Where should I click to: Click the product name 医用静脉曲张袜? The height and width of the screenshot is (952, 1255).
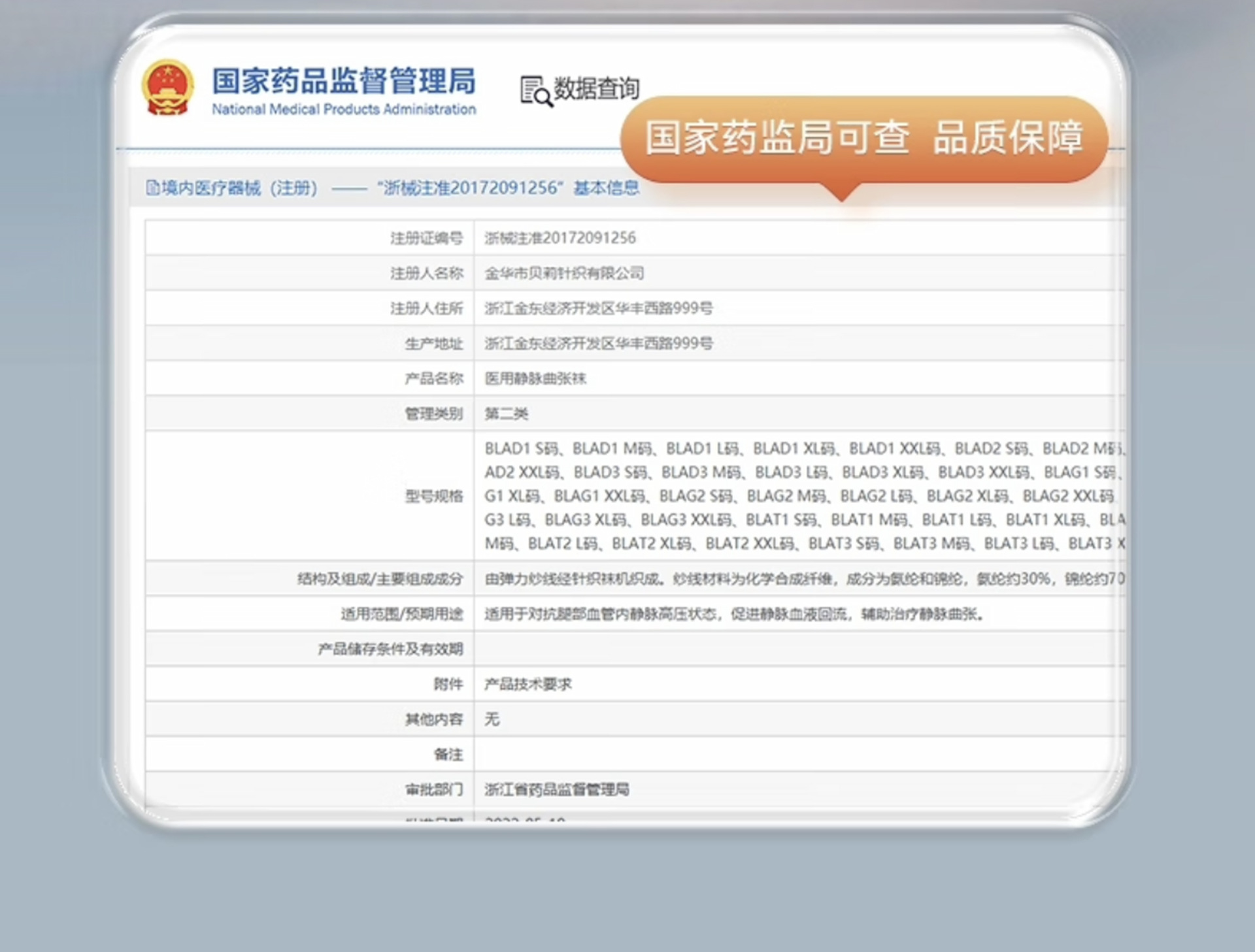(535, 379)
